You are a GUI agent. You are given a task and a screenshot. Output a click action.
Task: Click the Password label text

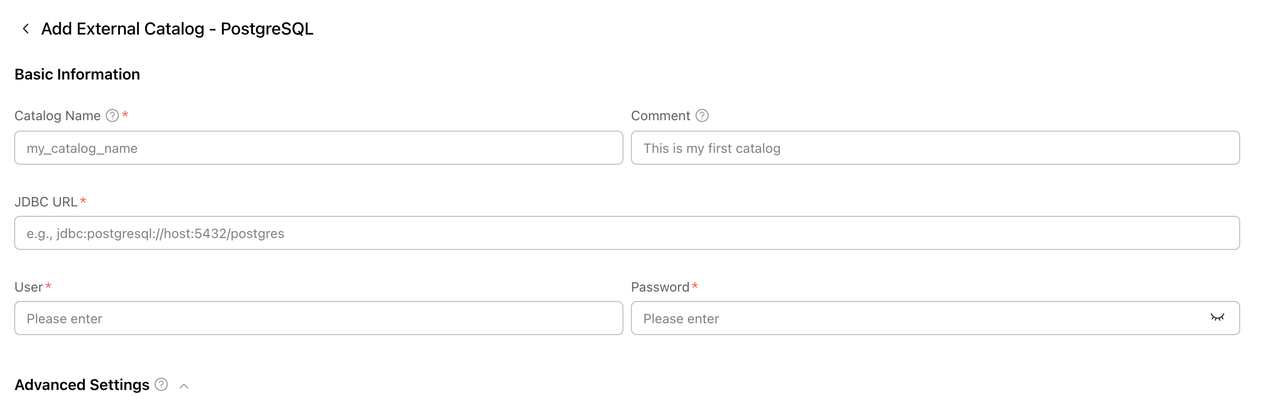660,287
